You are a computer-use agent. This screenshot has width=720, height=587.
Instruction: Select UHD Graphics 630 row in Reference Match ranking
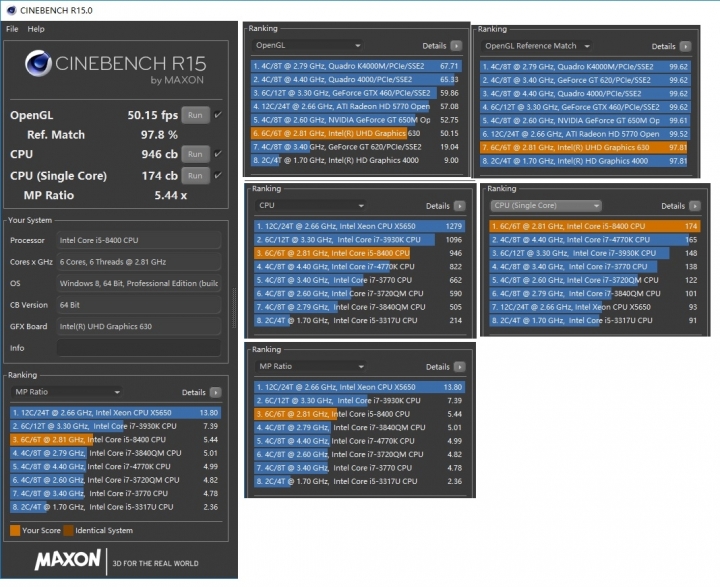585,147
